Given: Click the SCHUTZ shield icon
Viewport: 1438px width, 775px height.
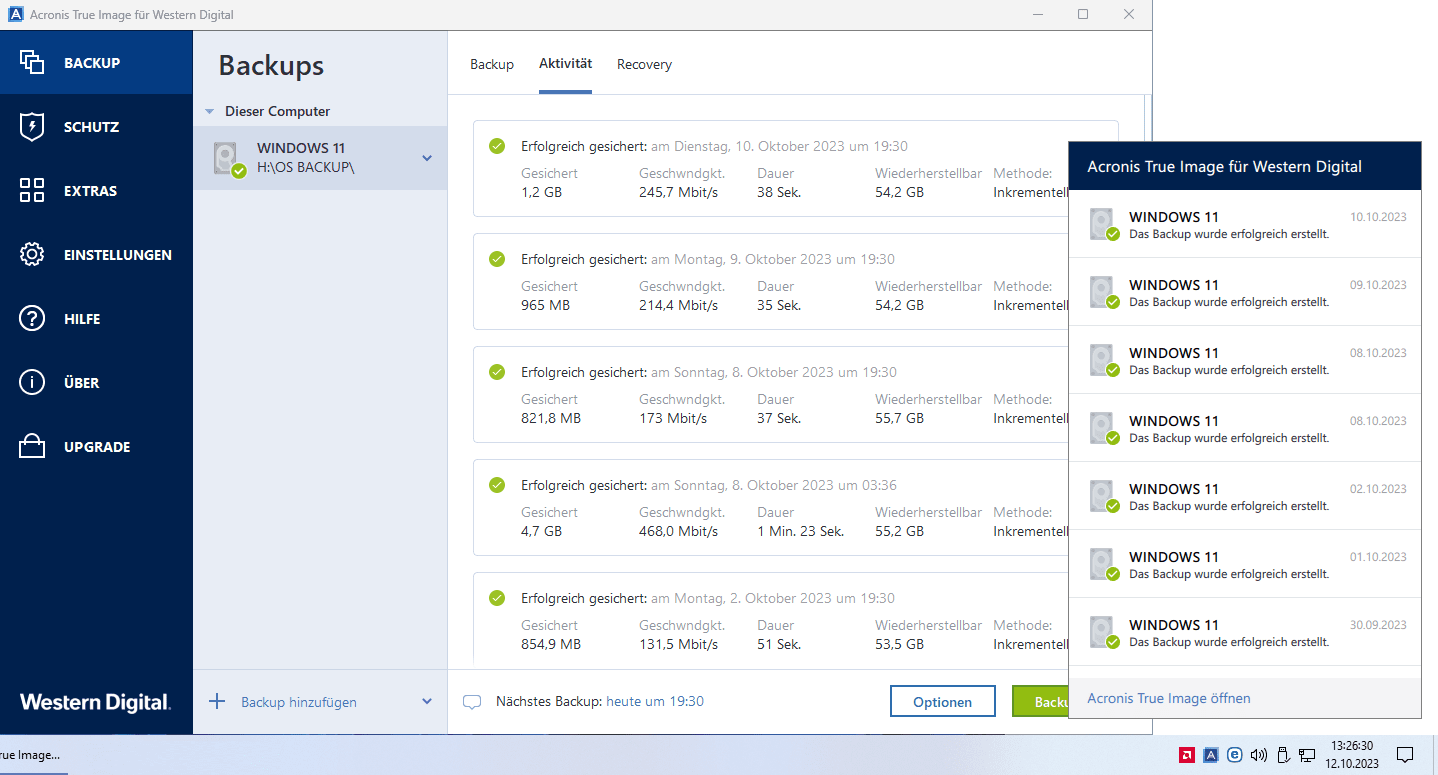Looking at the screenshot, I should [x=32, y=127].
